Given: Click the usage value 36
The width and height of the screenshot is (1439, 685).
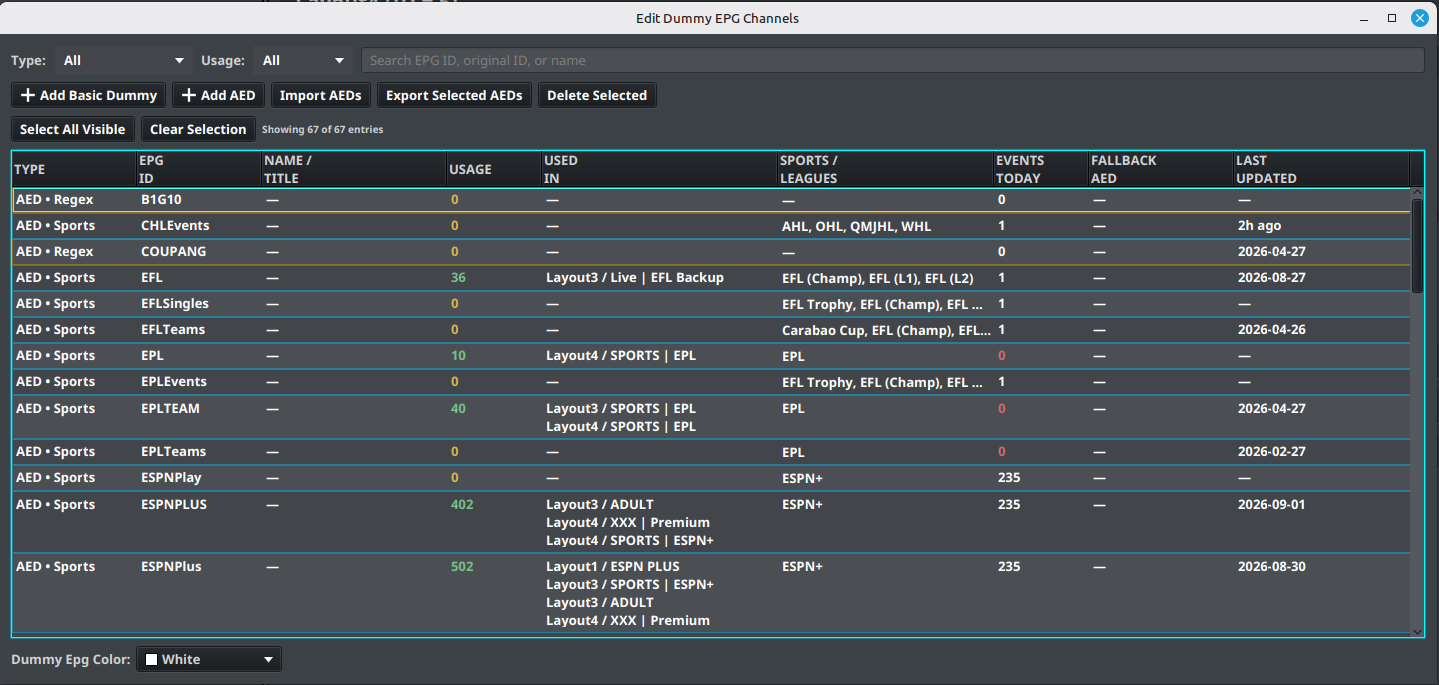Looking at the screenshot, I should pyautogui.click(x=458, y=278).
